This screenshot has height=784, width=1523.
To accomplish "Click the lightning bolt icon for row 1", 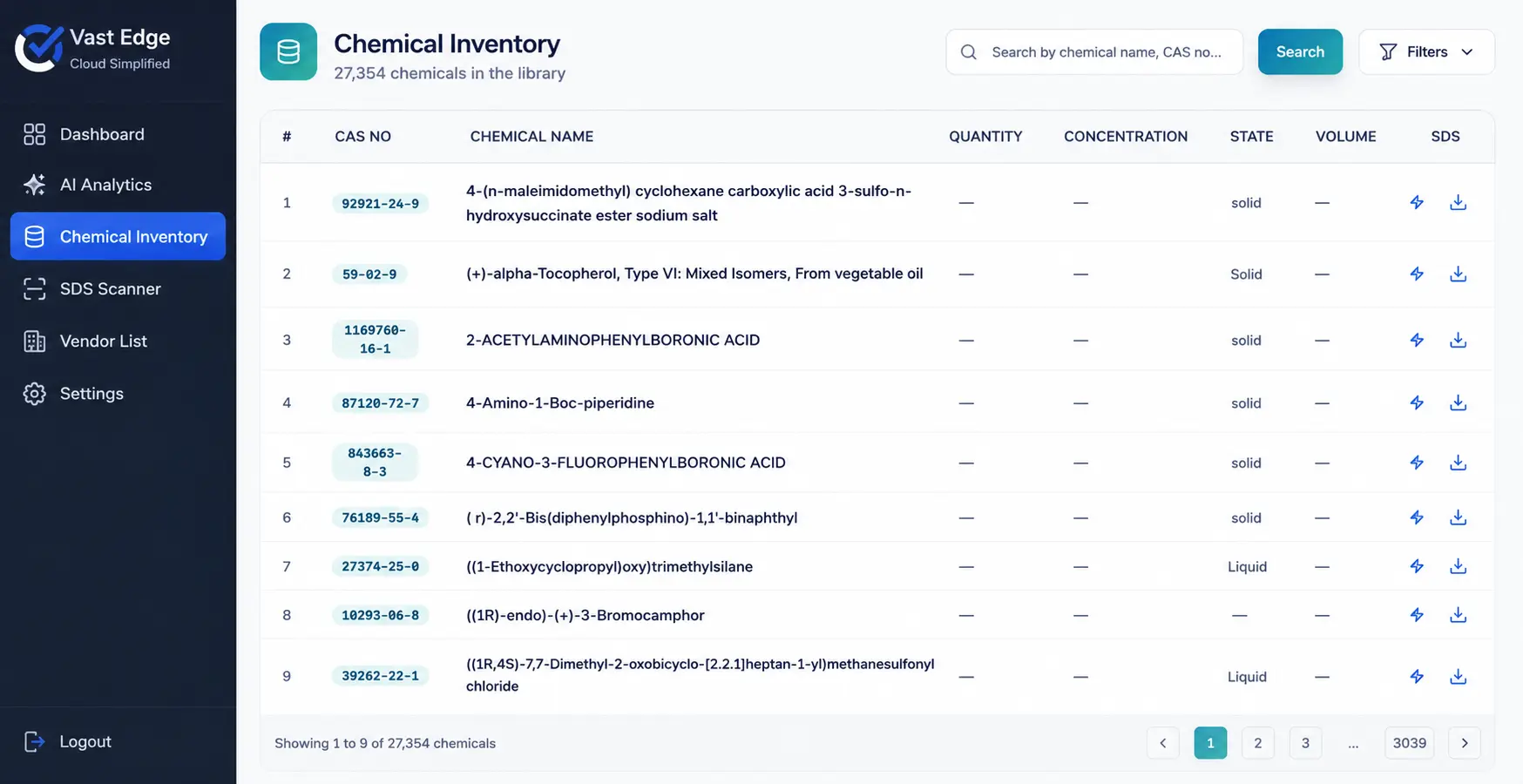I will (x=1417, y=203).
